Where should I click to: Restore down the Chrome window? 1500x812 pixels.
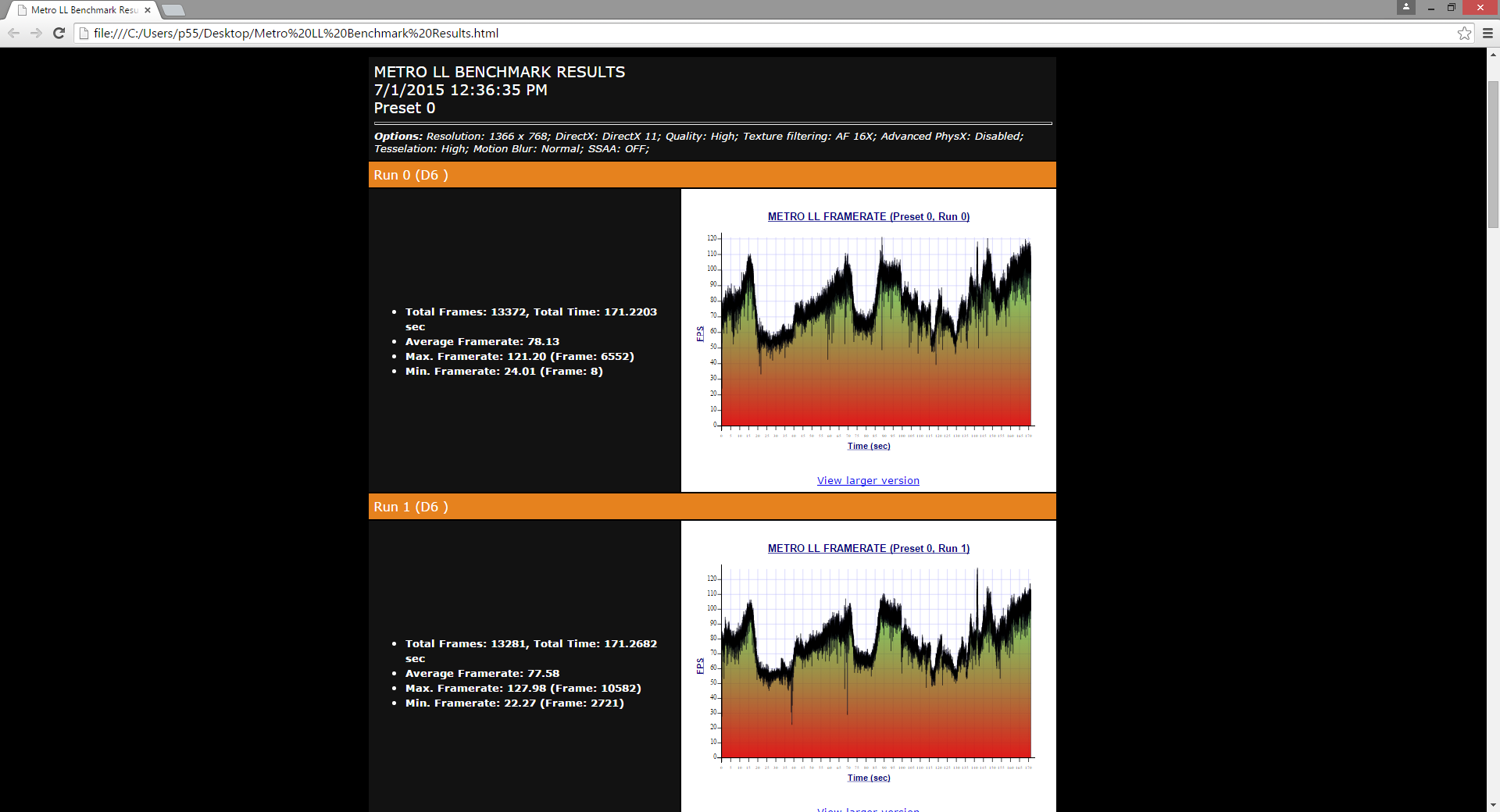[x=1451, y=7]
